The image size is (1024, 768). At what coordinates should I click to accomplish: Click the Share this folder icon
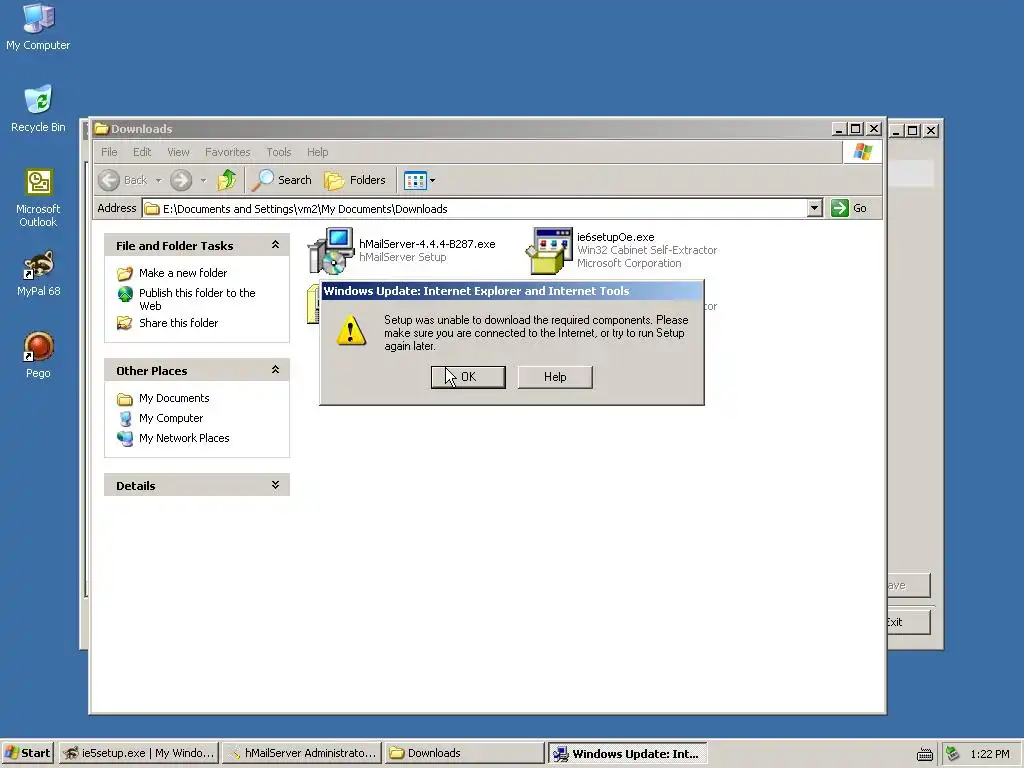point(125,323)
